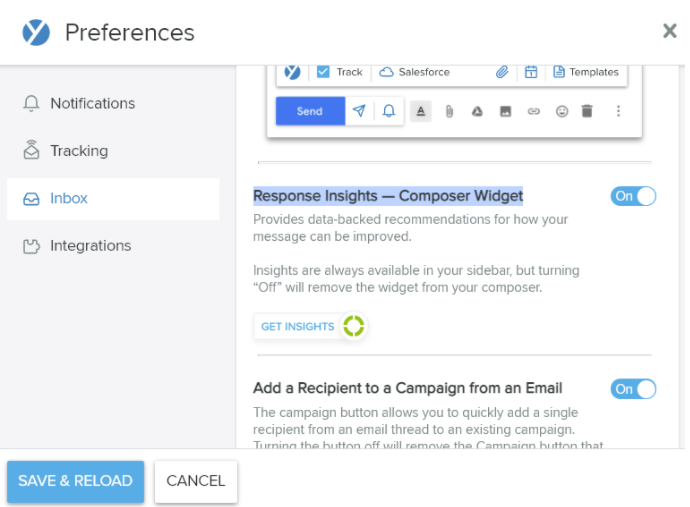Click the Salesforce cloud icon
This screenshot has width=690, height=507.
(386, 72)
